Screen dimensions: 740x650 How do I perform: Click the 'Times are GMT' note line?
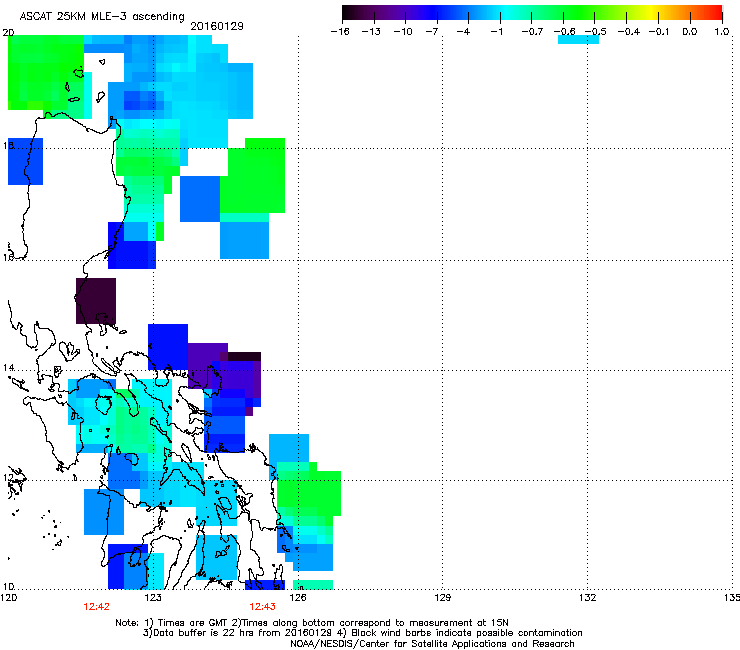312,623
